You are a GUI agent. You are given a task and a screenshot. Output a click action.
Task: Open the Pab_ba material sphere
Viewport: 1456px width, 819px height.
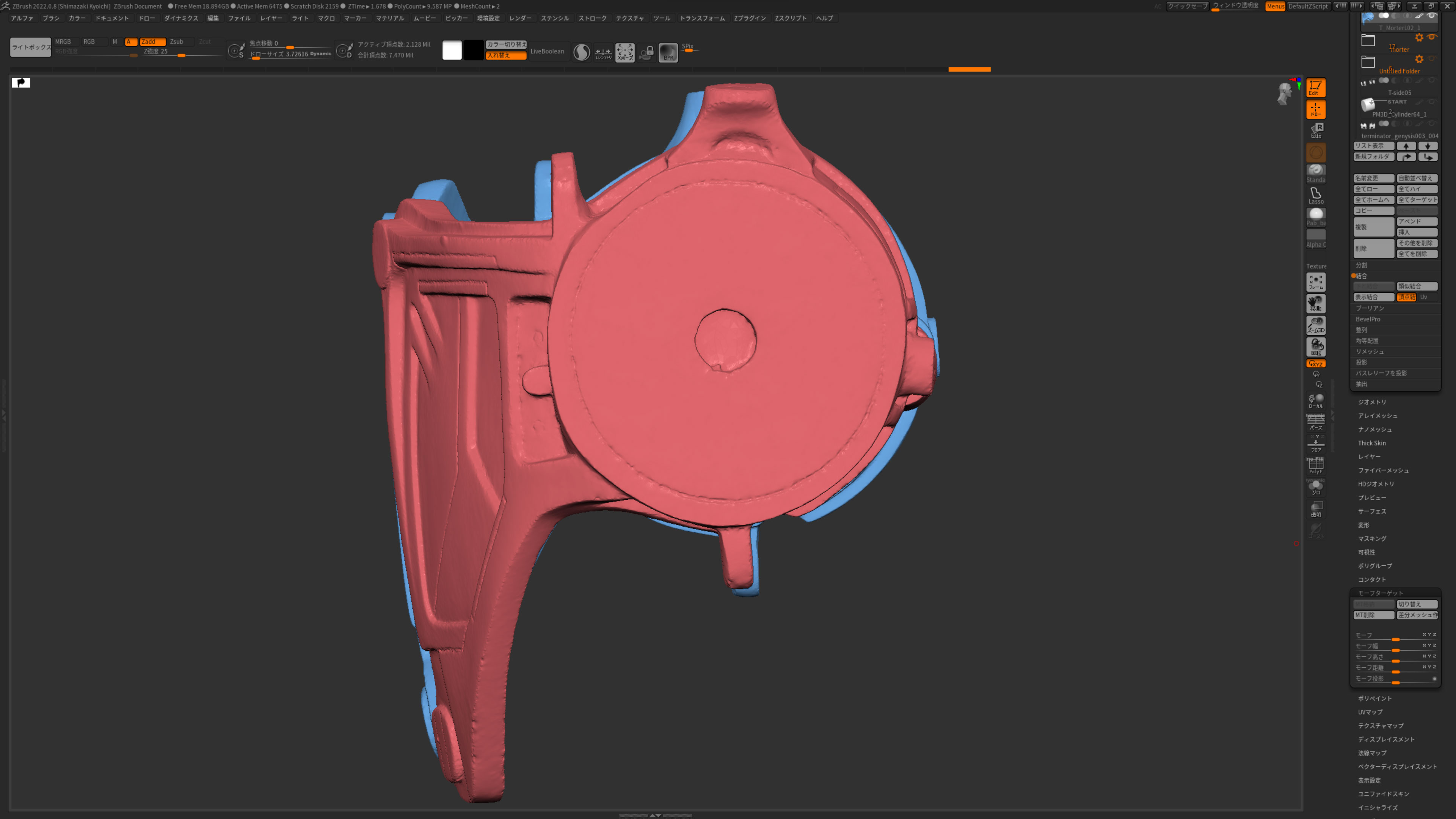pos(1315,217)
